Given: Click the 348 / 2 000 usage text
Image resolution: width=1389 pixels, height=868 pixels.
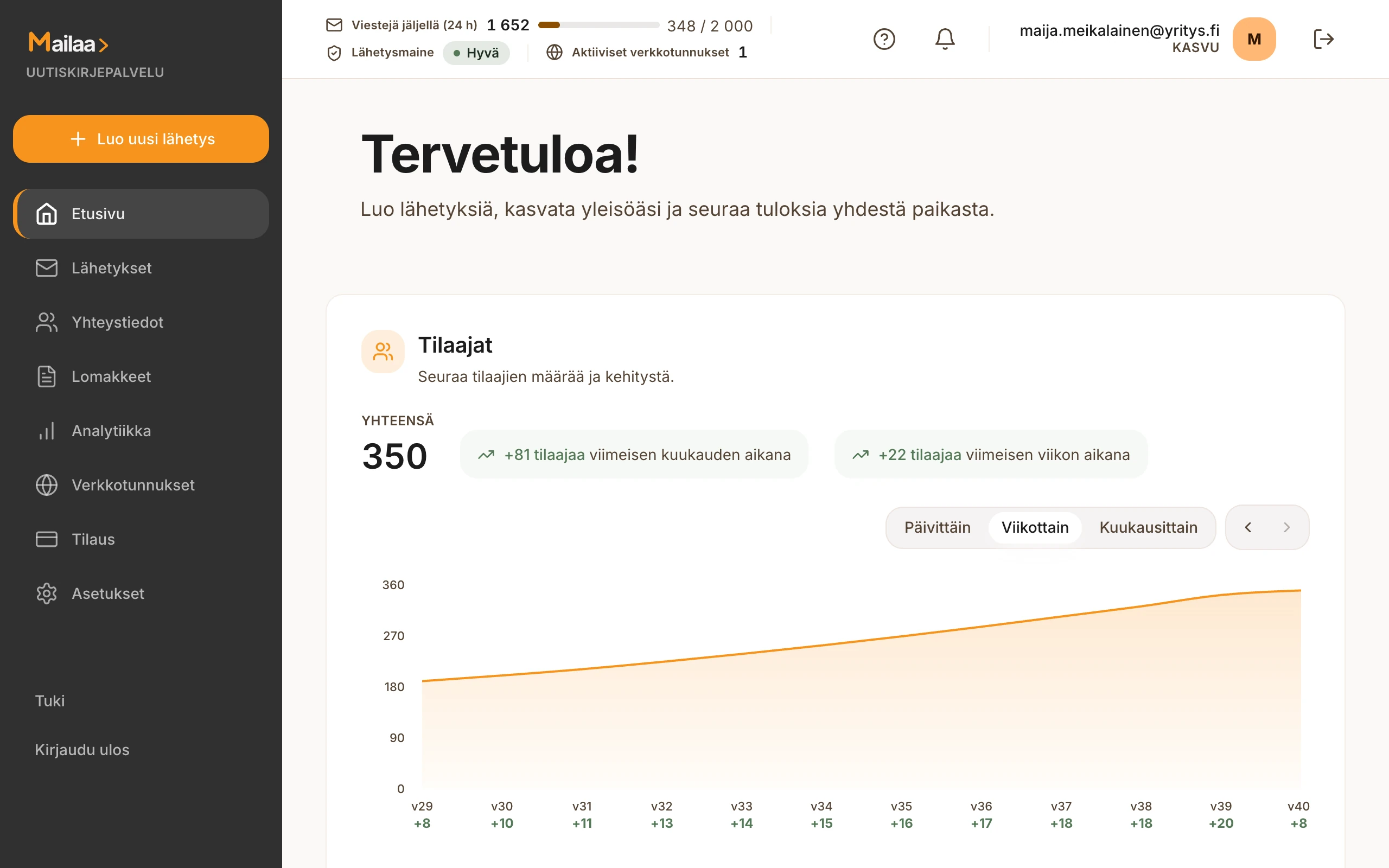Looking at the screenshot, I should pos(710,26).
